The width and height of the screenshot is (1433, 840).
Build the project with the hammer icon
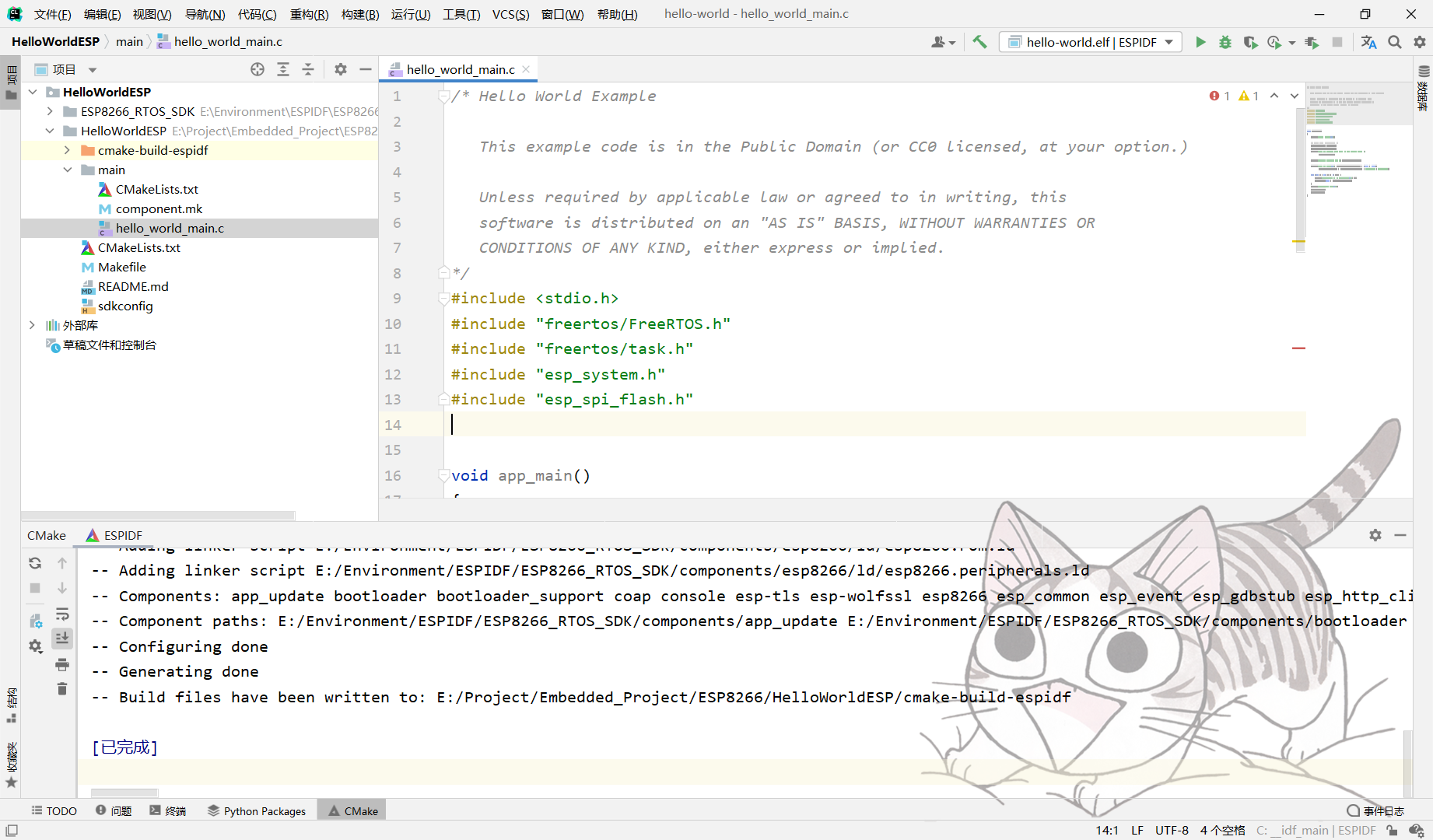click(x=979, y=42)
